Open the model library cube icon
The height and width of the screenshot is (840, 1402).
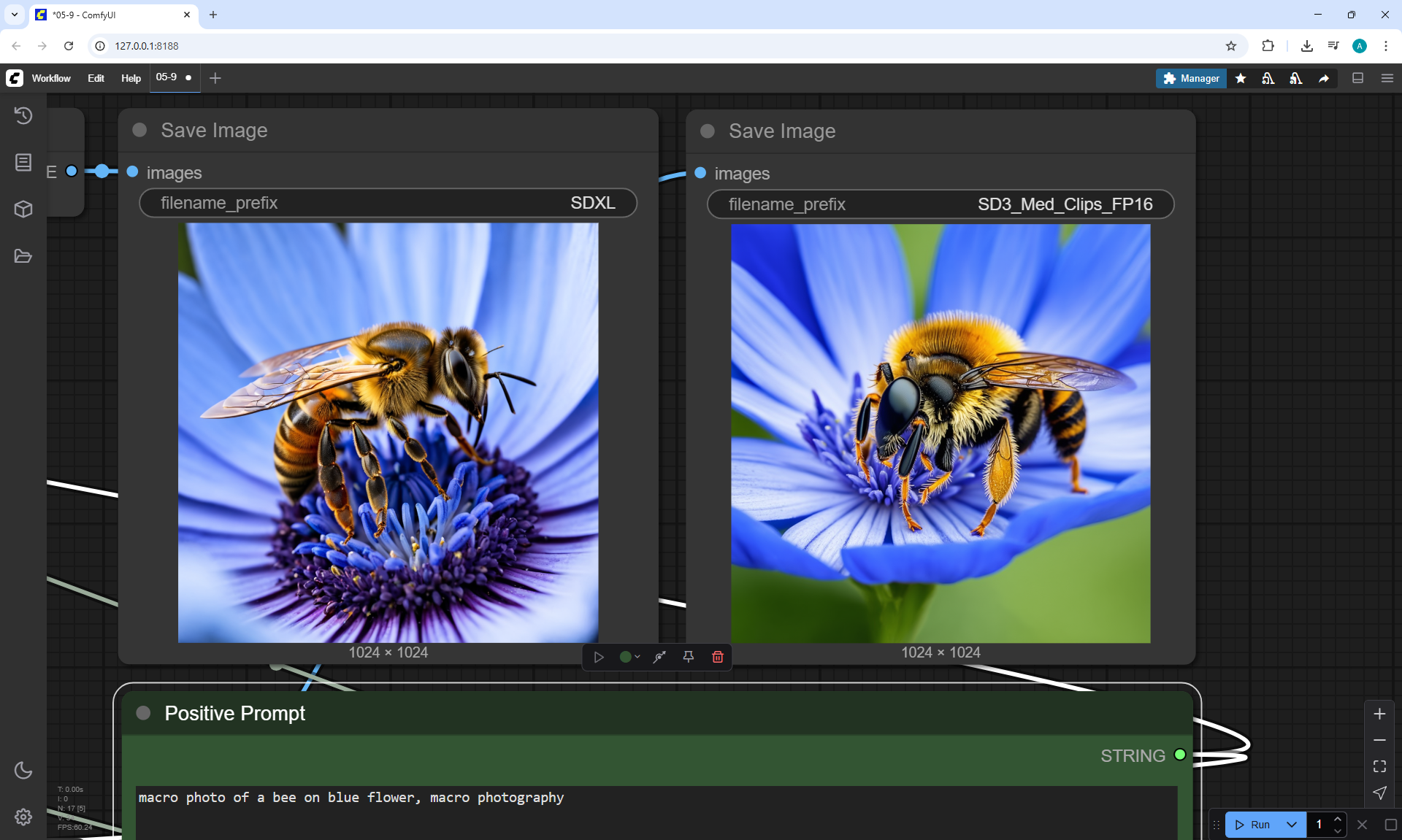tap(23, 209)
